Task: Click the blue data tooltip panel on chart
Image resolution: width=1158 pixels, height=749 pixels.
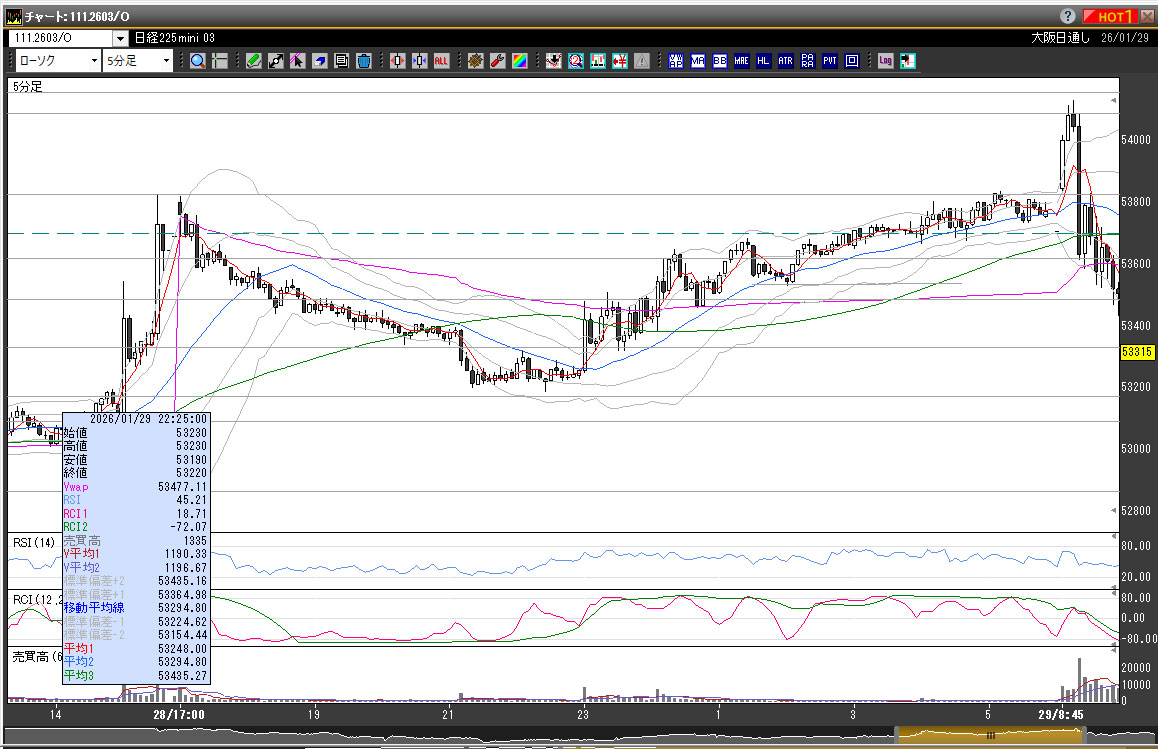Action: 136,548
